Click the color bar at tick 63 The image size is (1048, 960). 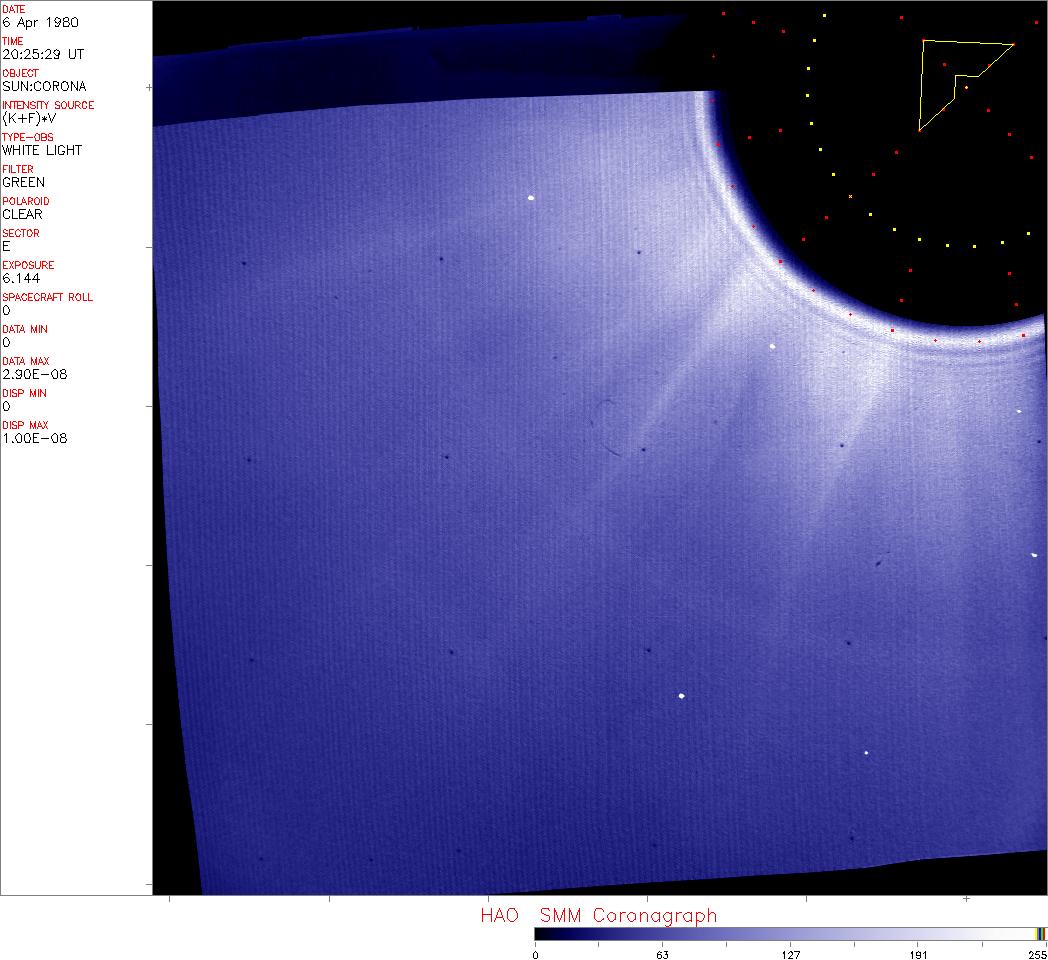661,934
